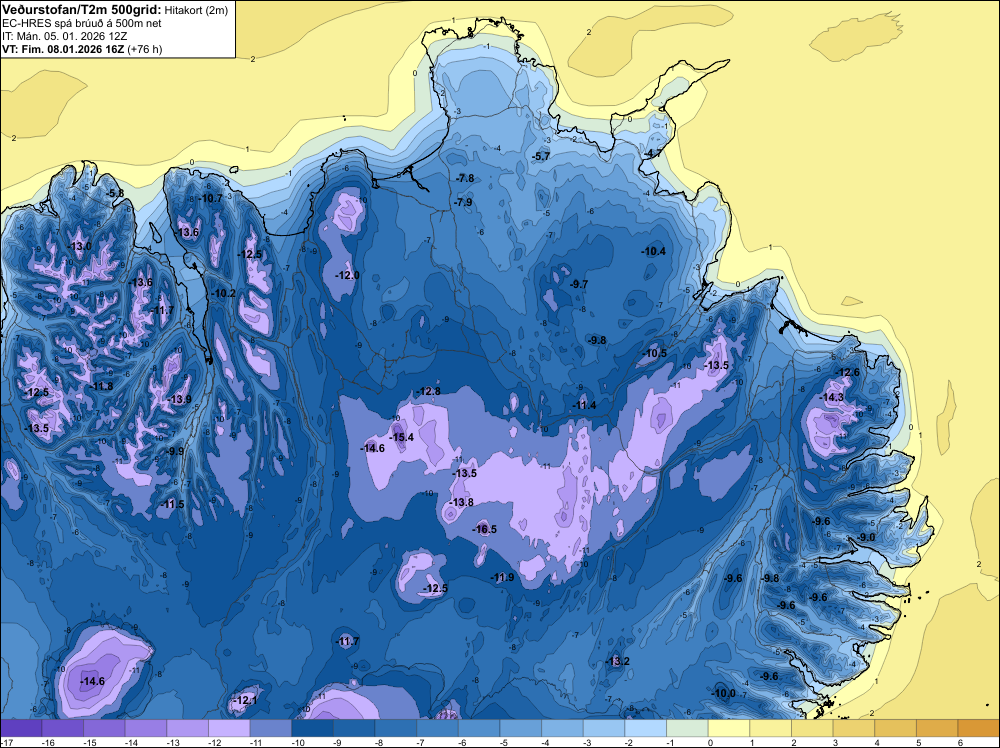1000x748 pixels.
Task: Click the -16.5 temperature label on the map
Action: pos(484,529)
